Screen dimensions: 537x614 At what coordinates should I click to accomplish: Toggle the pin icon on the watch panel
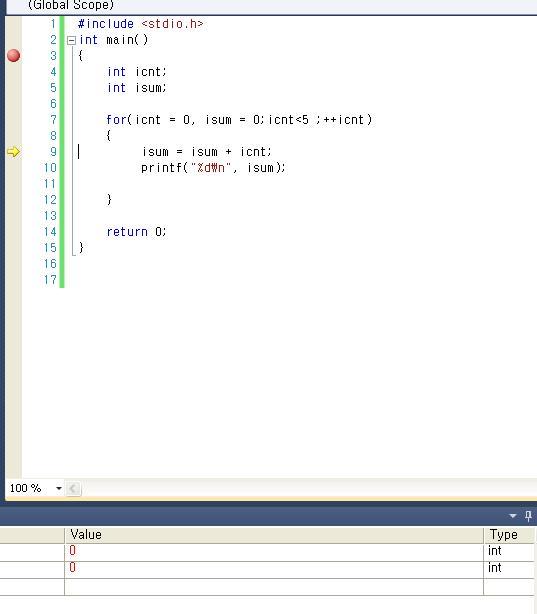[x=528, y=516]
